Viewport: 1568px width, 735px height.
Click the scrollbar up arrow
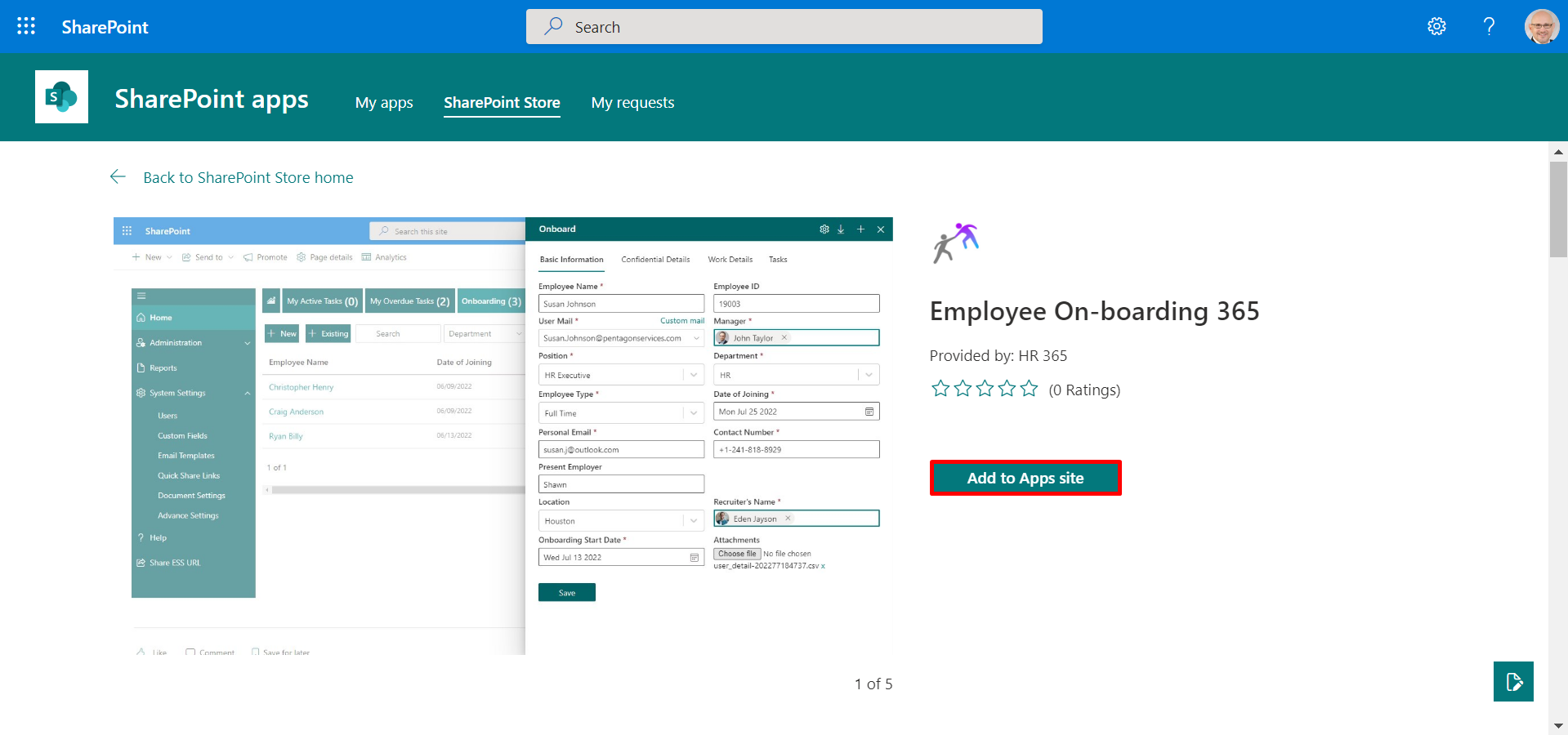point(1558,152)
